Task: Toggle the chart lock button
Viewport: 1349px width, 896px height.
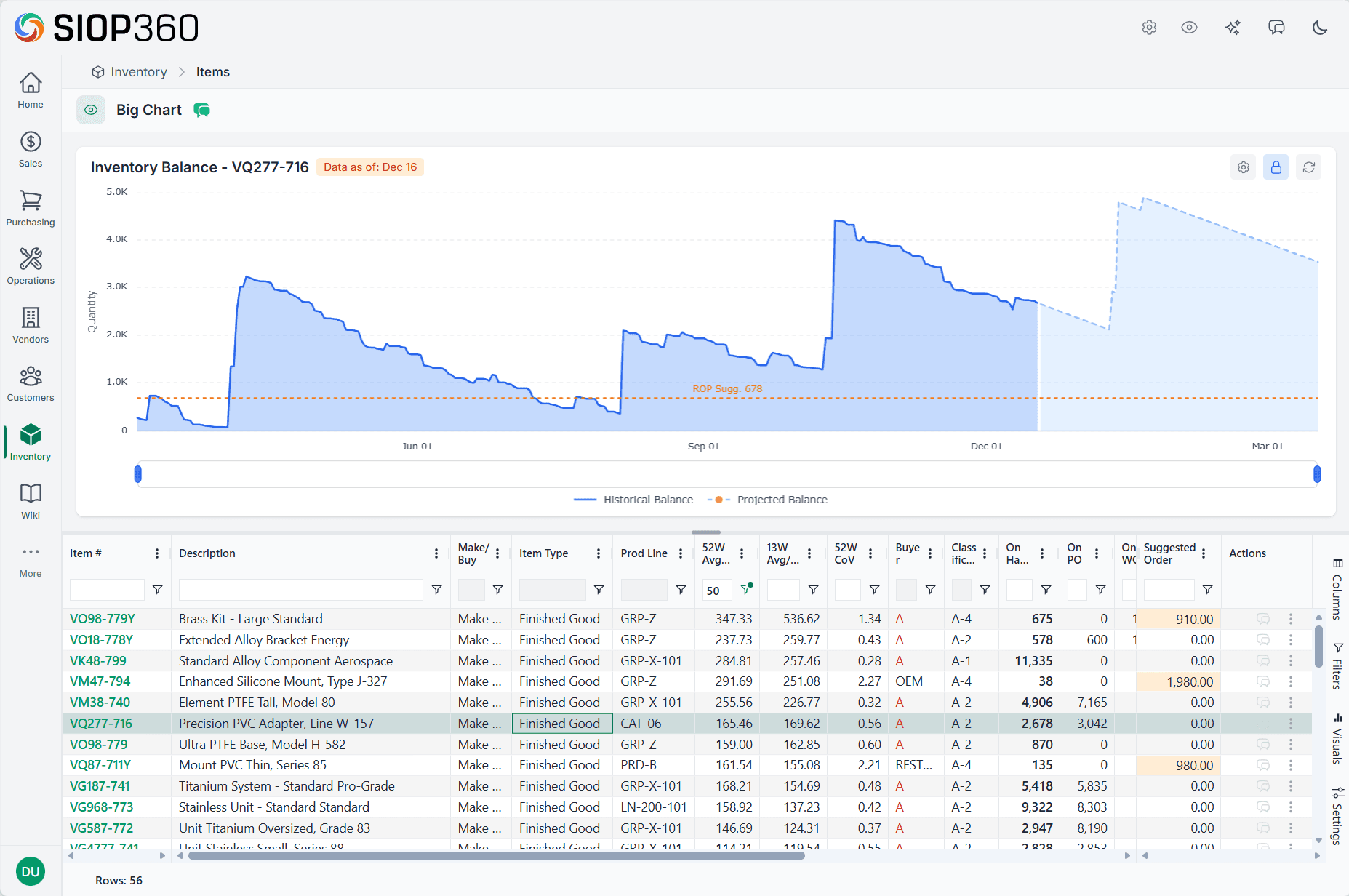Action: pos(1276,167)
